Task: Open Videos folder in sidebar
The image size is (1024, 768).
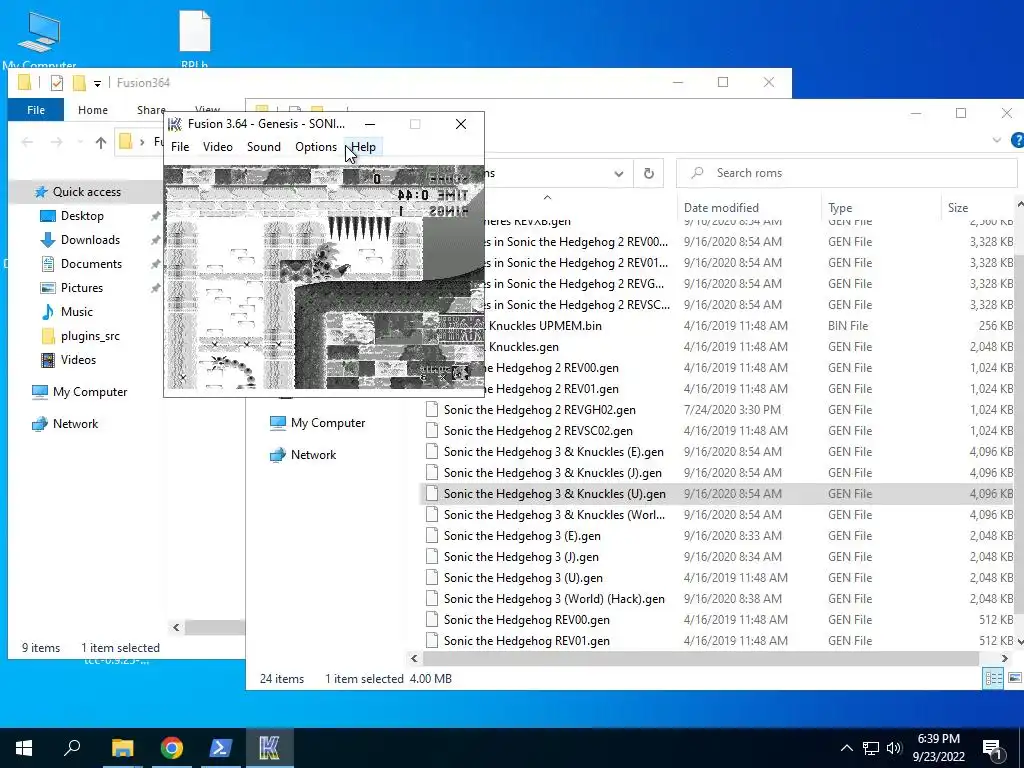Action: click(78, 360)
